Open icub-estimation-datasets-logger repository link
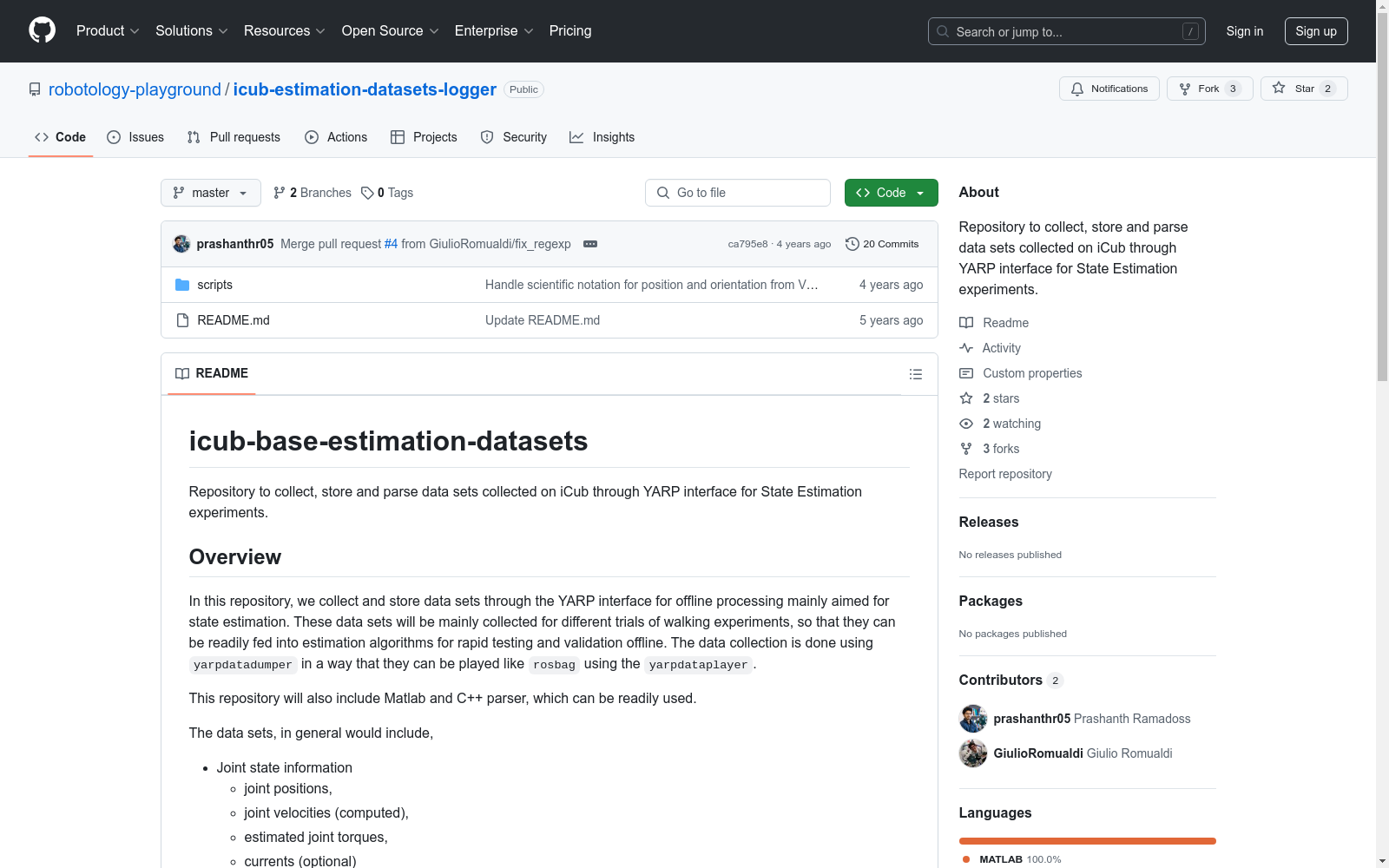The height and width of the screenshot is (868, 1389). coord(365,89)
